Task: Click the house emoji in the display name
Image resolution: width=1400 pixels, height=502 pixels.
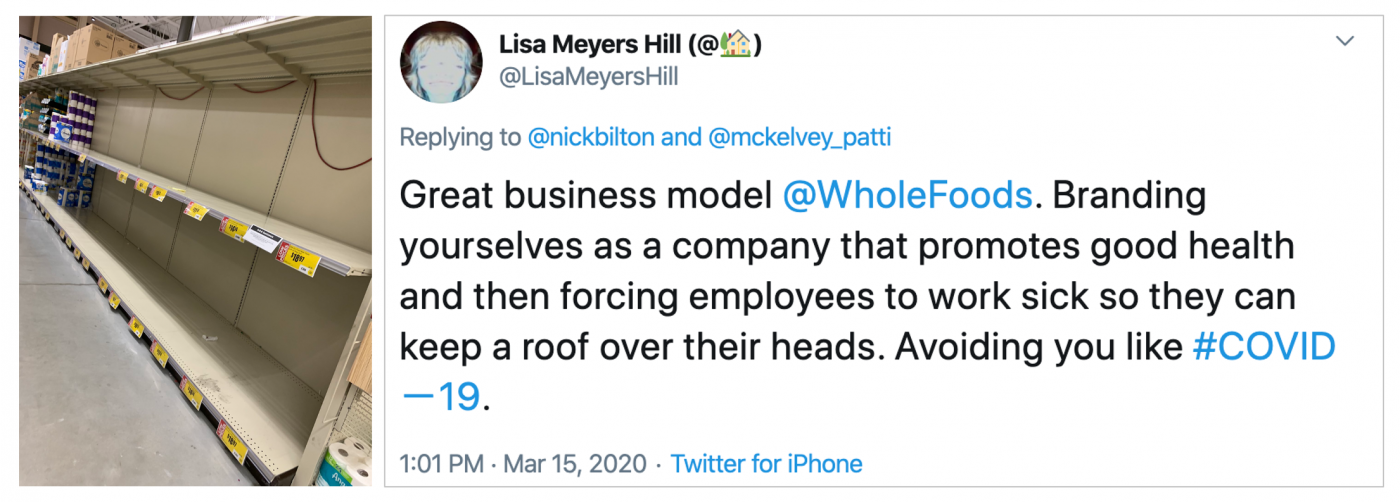Action: coord(735,45)
